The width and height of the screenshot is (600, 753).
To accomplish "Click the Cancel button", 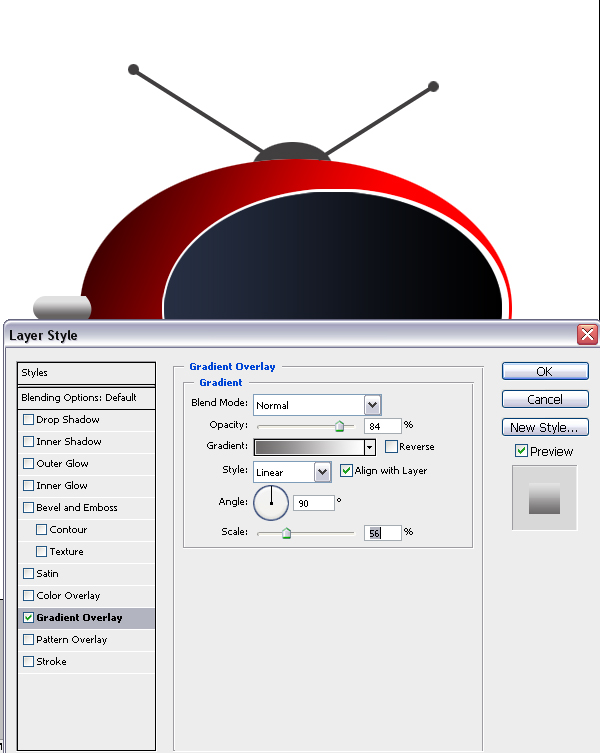I will (x=545, y=399).
